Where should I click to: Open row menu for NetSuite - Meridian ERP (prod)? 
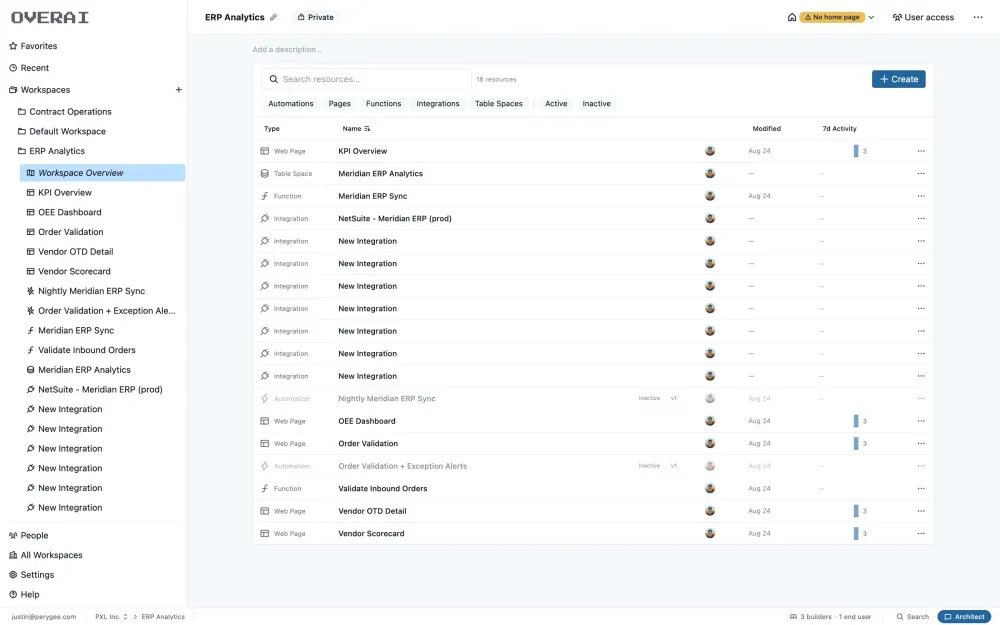point(921,219)
